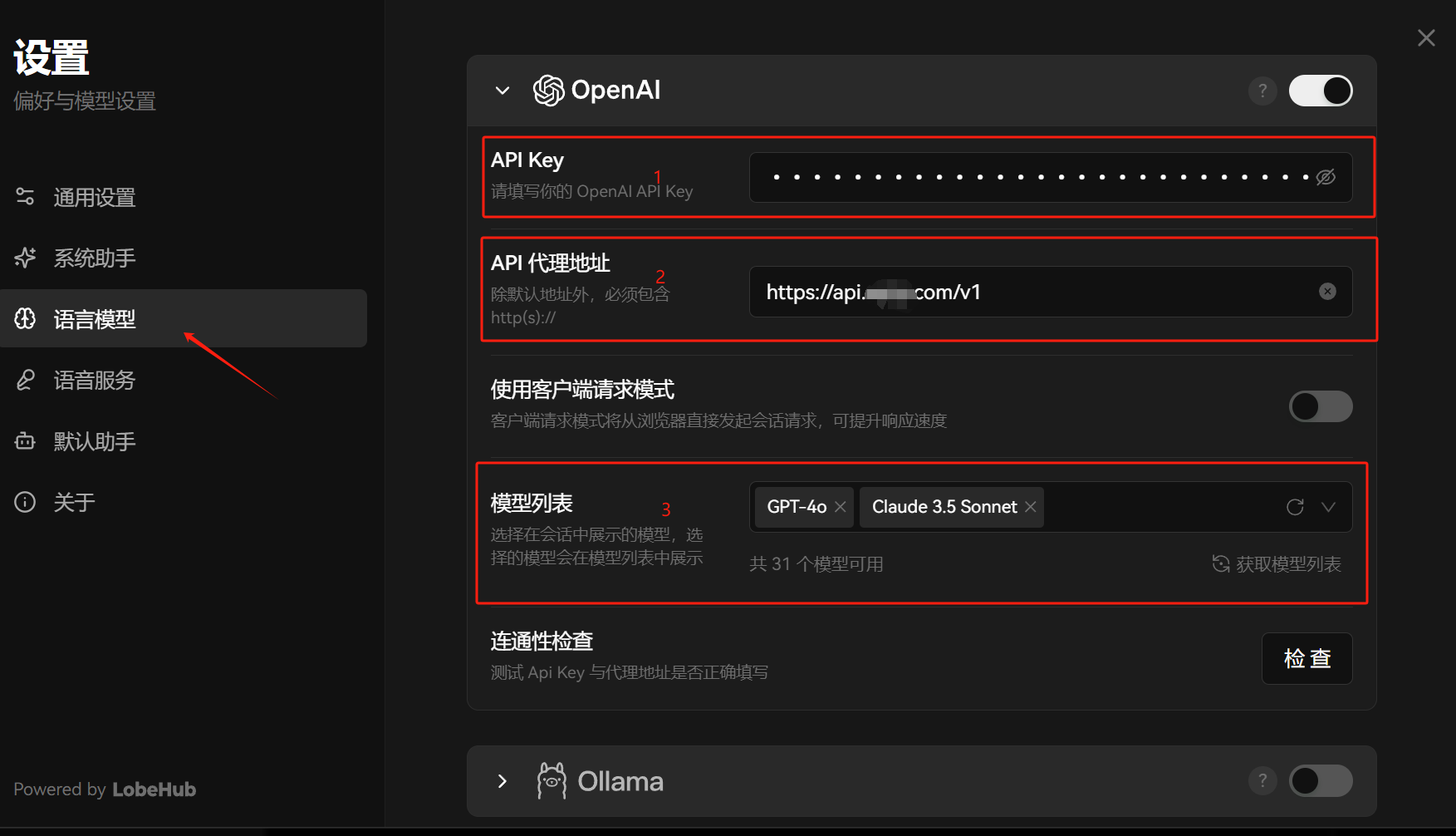Click the model list selection box

tap(1051, 507)
